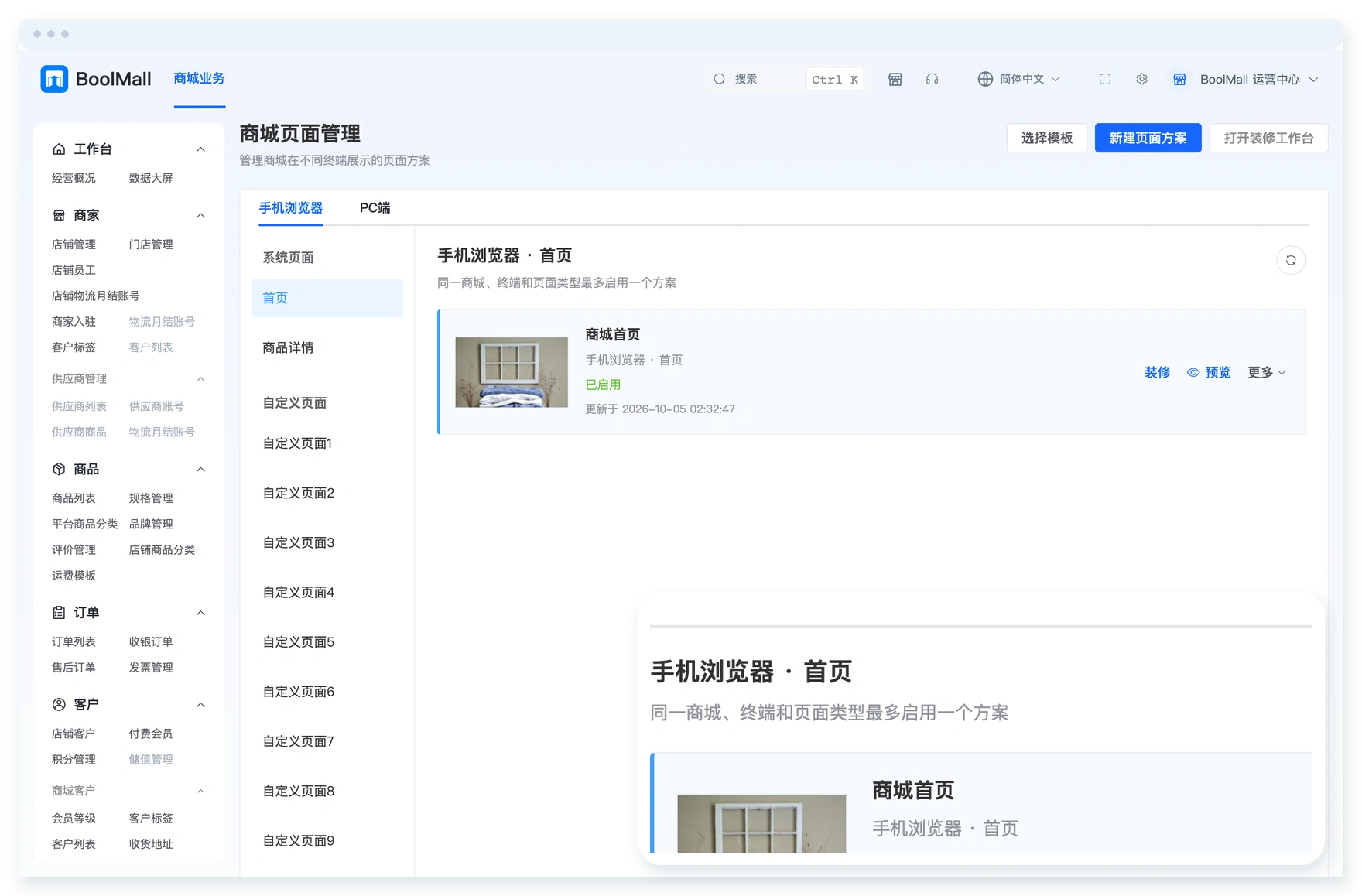Open 积分管理 in sidebar
The height and width of the screenshot is (896, 1362).
tap(74, 759)
